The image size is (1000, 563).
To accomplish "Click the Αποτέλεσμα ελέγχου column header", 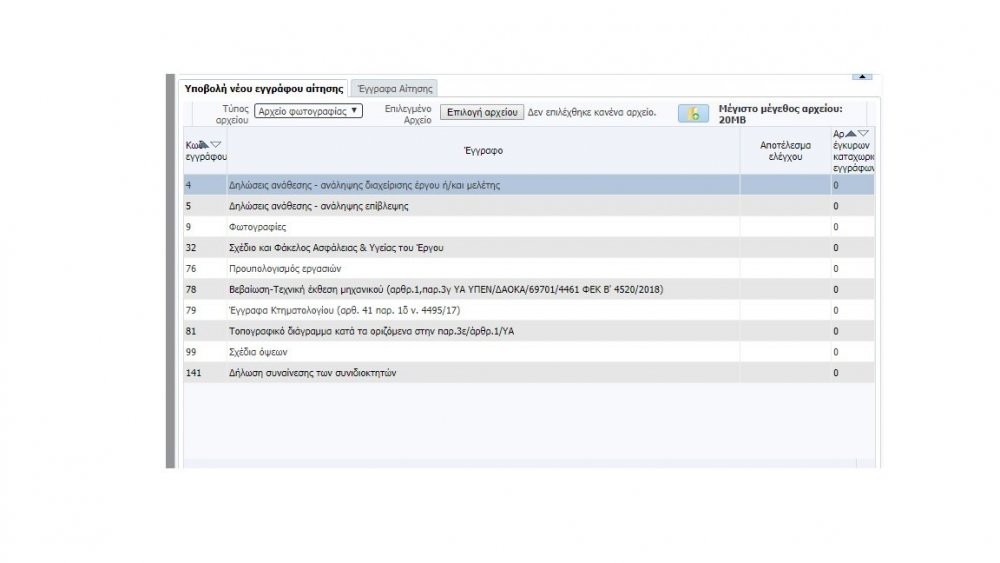I will (784, 151).
